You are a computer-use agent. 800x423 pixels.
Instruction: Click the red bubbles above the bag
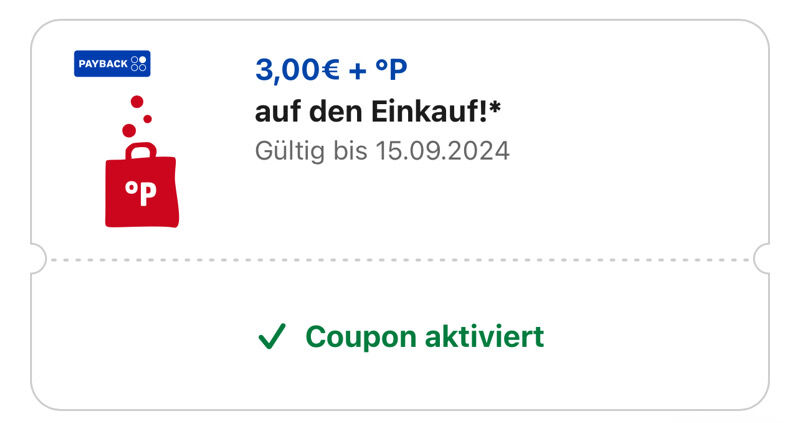(x=137, y=116)
